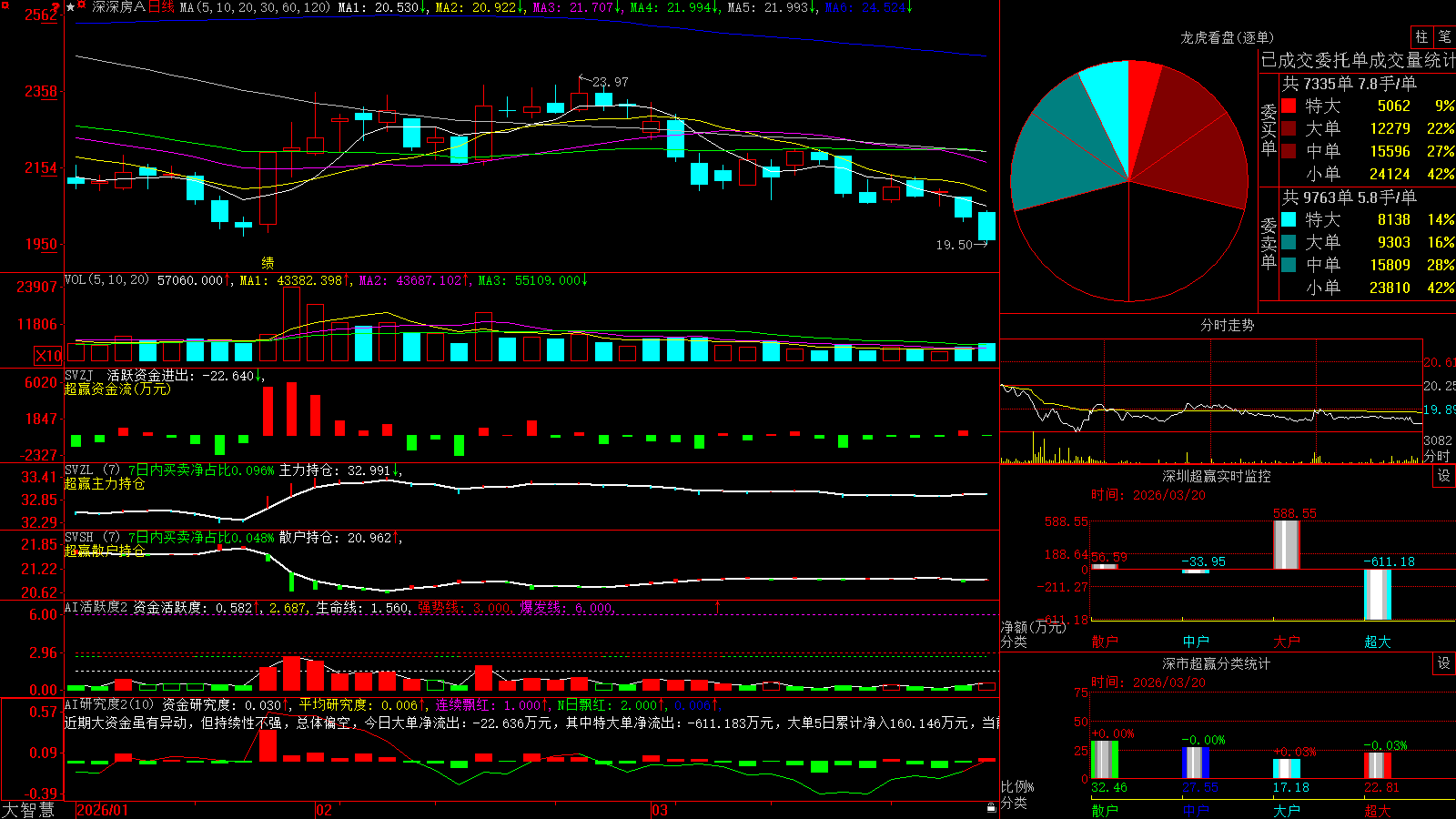Viewport: 1456px width, 819px height.
Task: Click the teal 中单 sell swatch
Action: 1289,265
